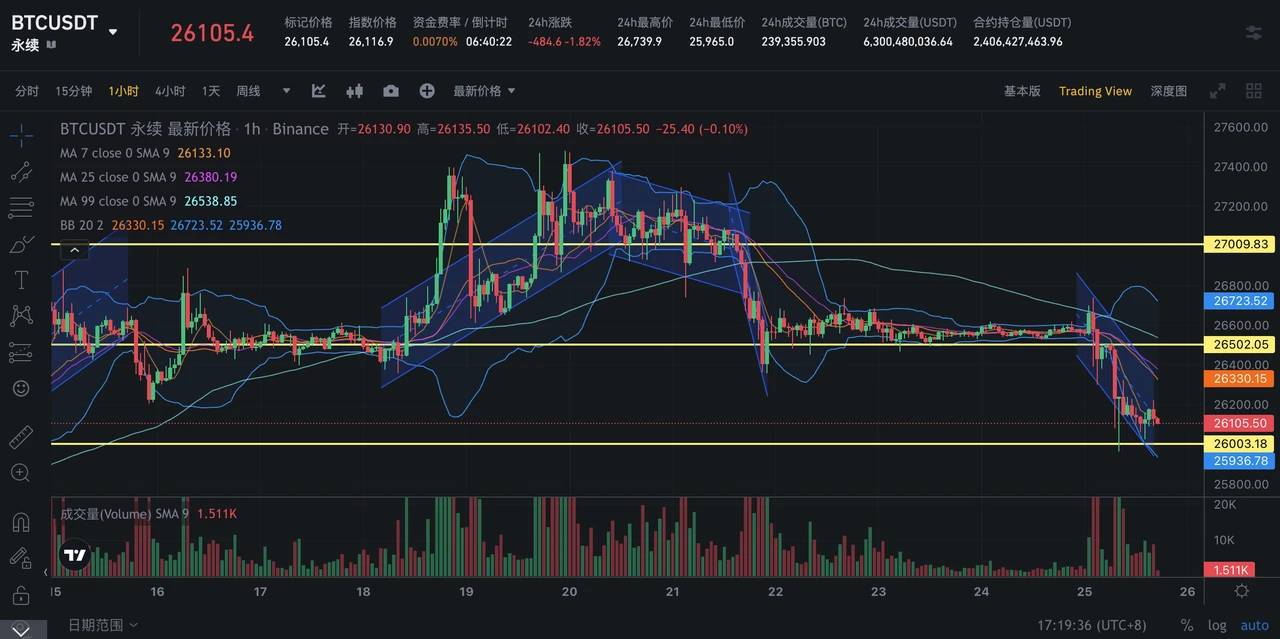Switch to 基本版 chart view

click(x=1022, y=91)
